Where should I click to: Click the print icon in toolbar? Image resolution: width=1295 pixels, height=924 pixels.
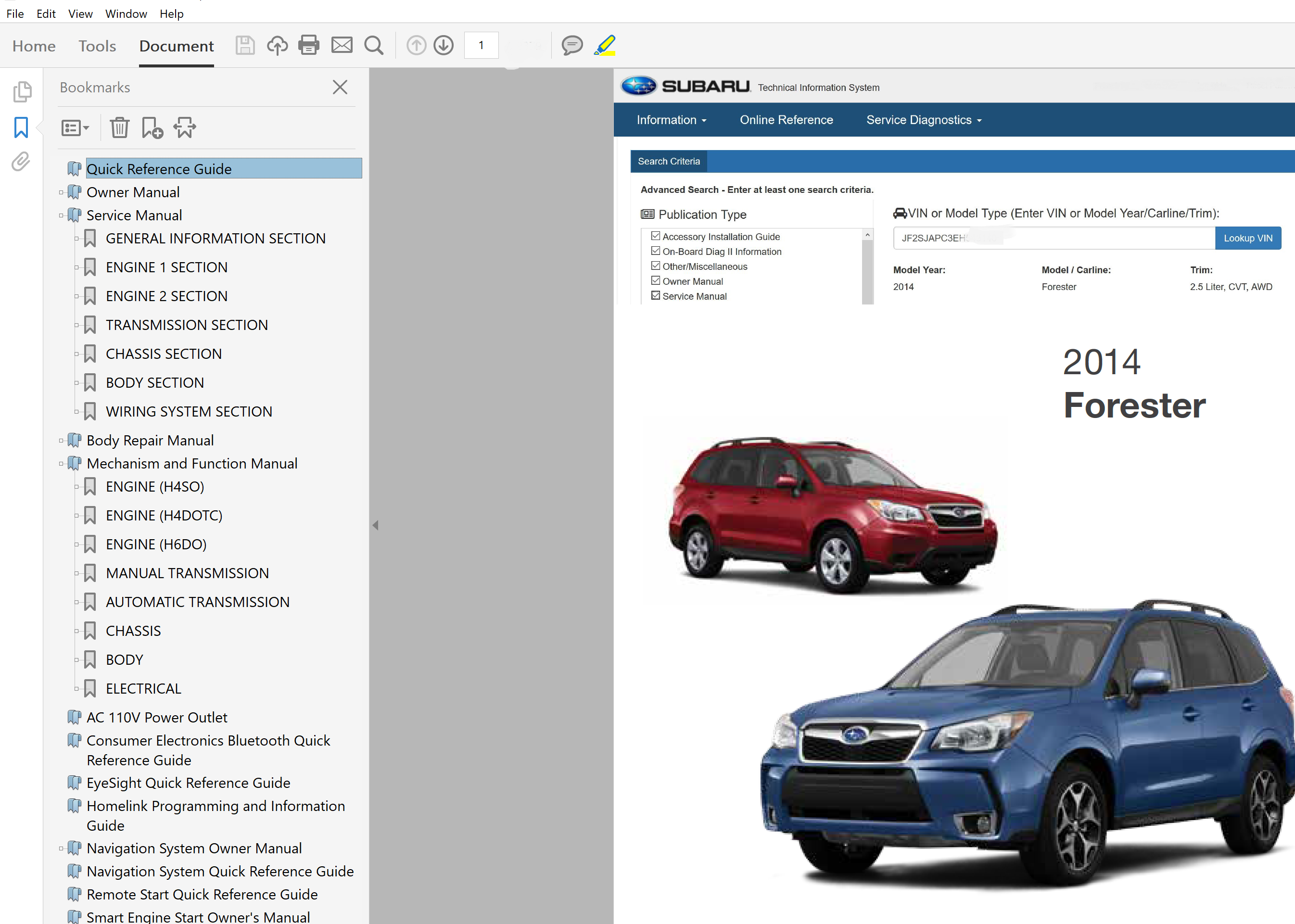point(308,45)
